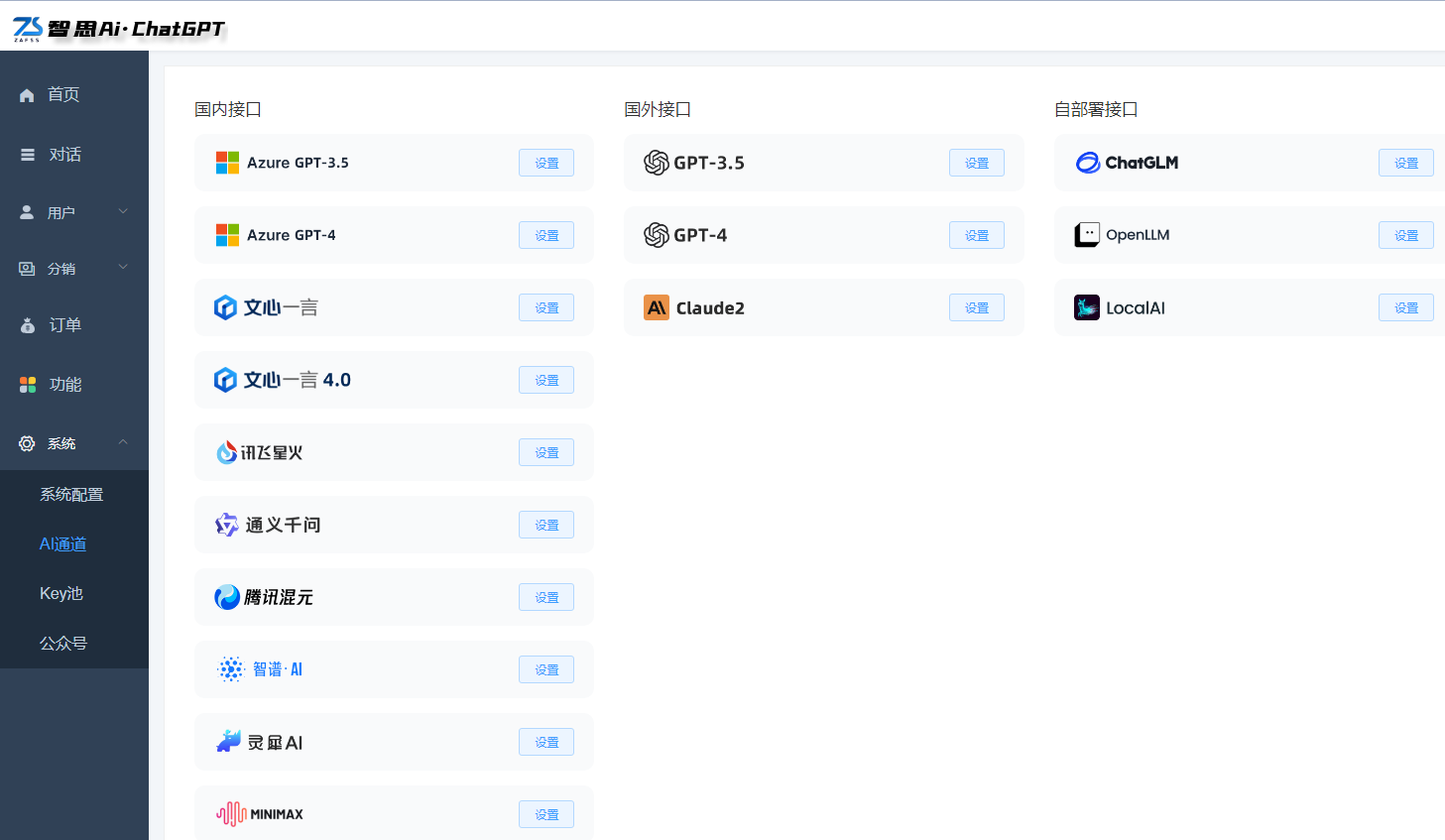
Task: Click the 腾讯混元 blue sphere logo
Action: click(227, 597)
